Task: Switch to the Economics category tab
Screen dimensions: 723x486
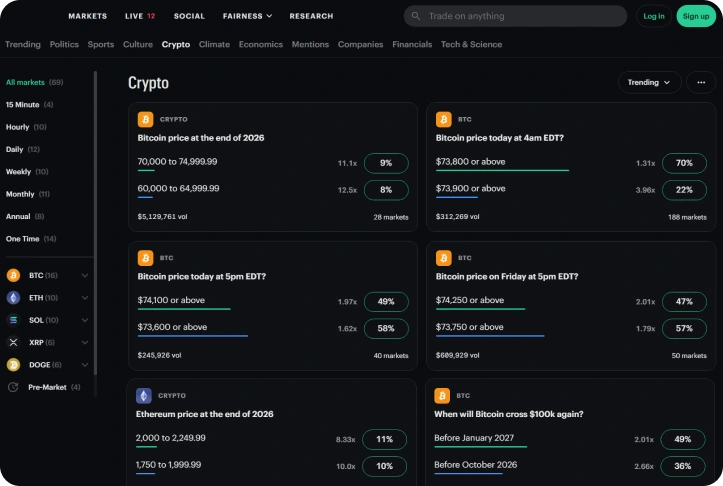Action: [261, 44]
